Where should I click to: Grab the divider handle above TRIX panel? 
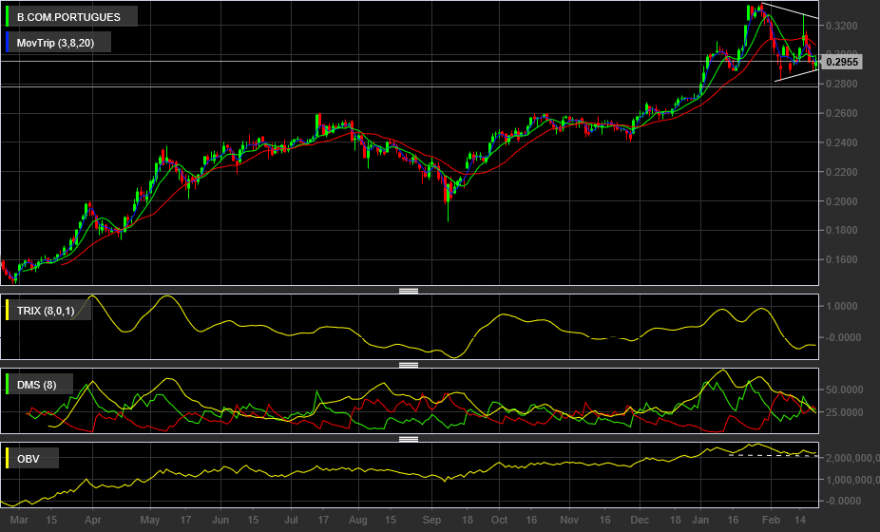point(408,291)
